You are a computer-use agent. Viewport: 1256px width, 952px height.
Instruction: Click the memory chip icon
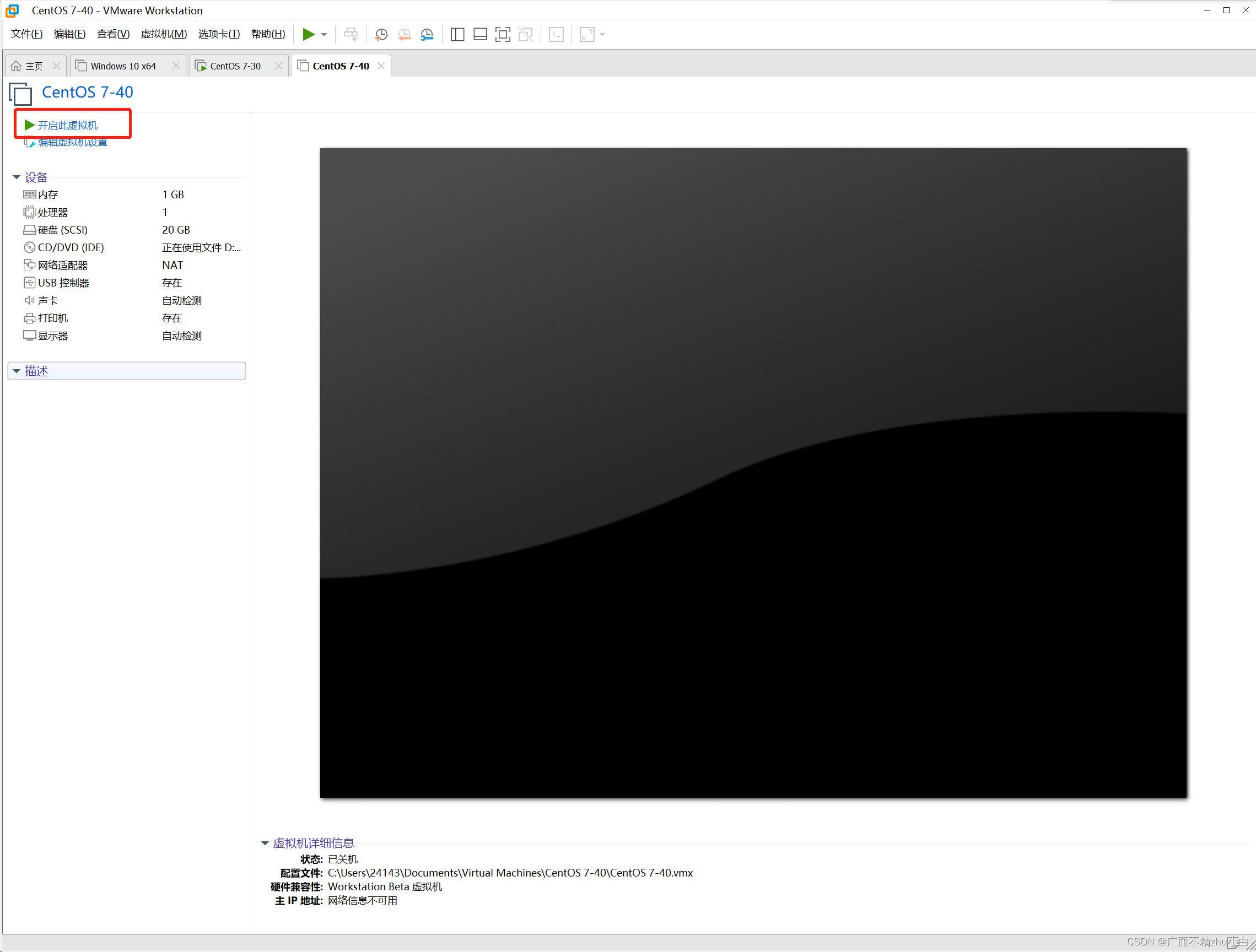(30, 194)
